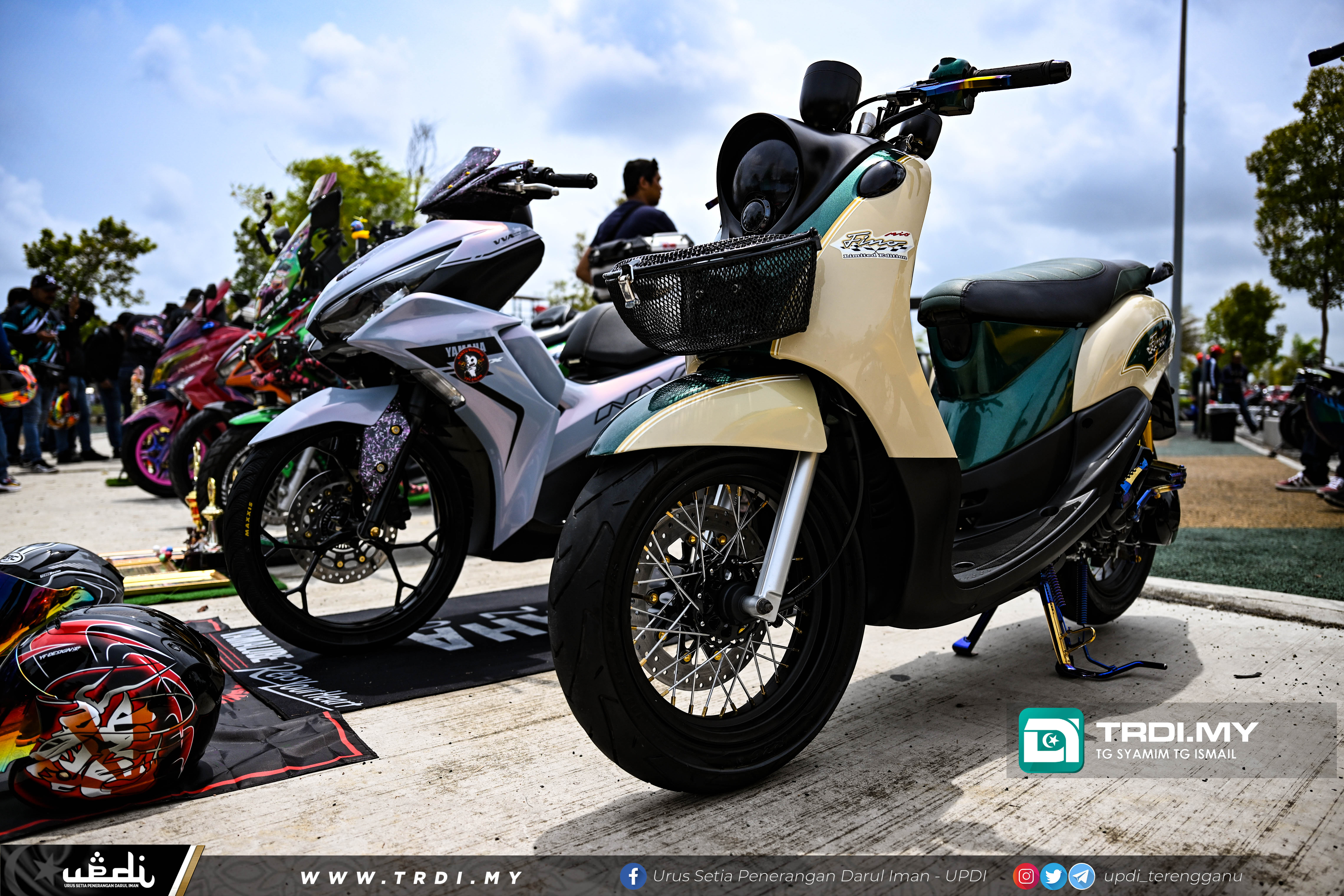This screenshot has width=1344, height=896.
Task: Click the Facebook icon in footer banner
Action: click(x=633, y=876)
